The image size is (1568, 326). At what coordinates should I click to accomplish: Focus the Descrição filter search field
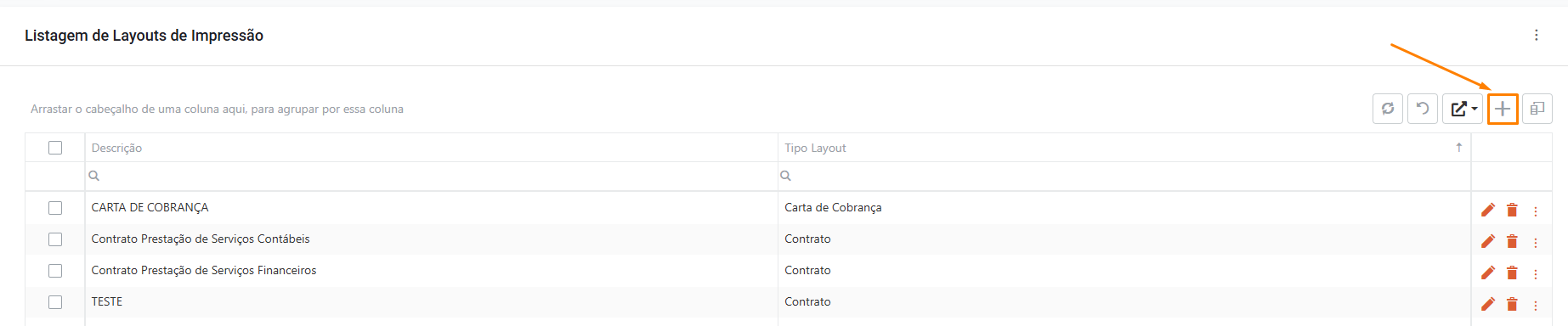click(431, 176)
